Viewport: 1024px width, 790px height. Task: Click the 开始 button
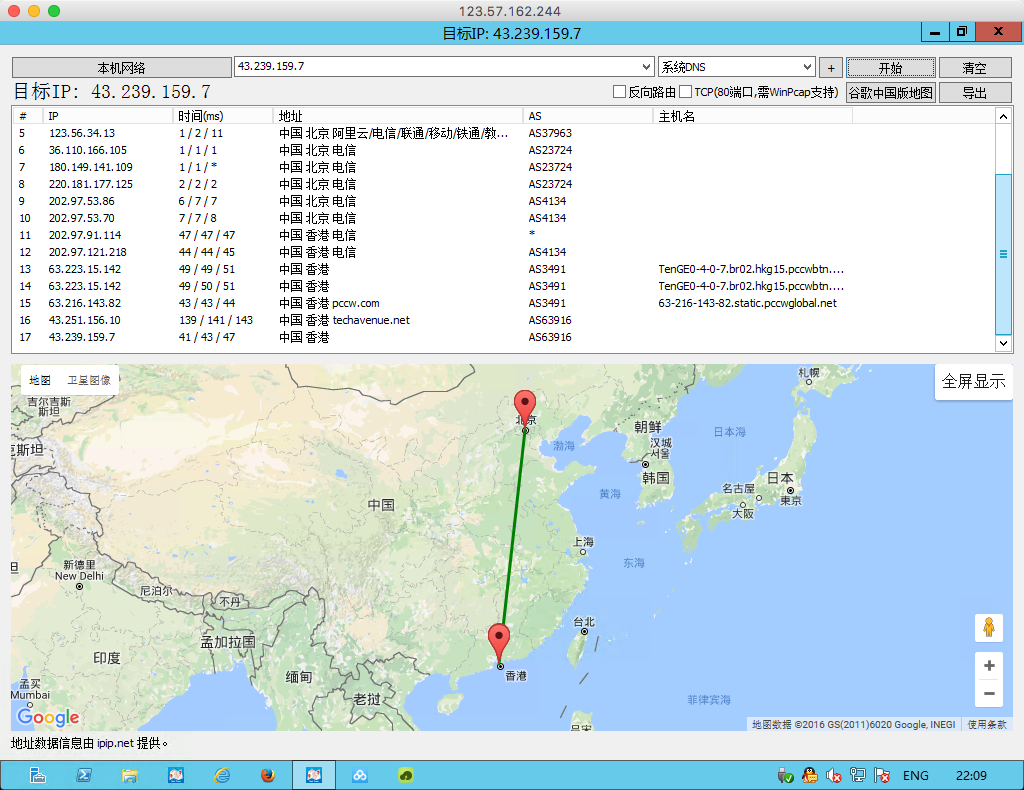(890, 68)
